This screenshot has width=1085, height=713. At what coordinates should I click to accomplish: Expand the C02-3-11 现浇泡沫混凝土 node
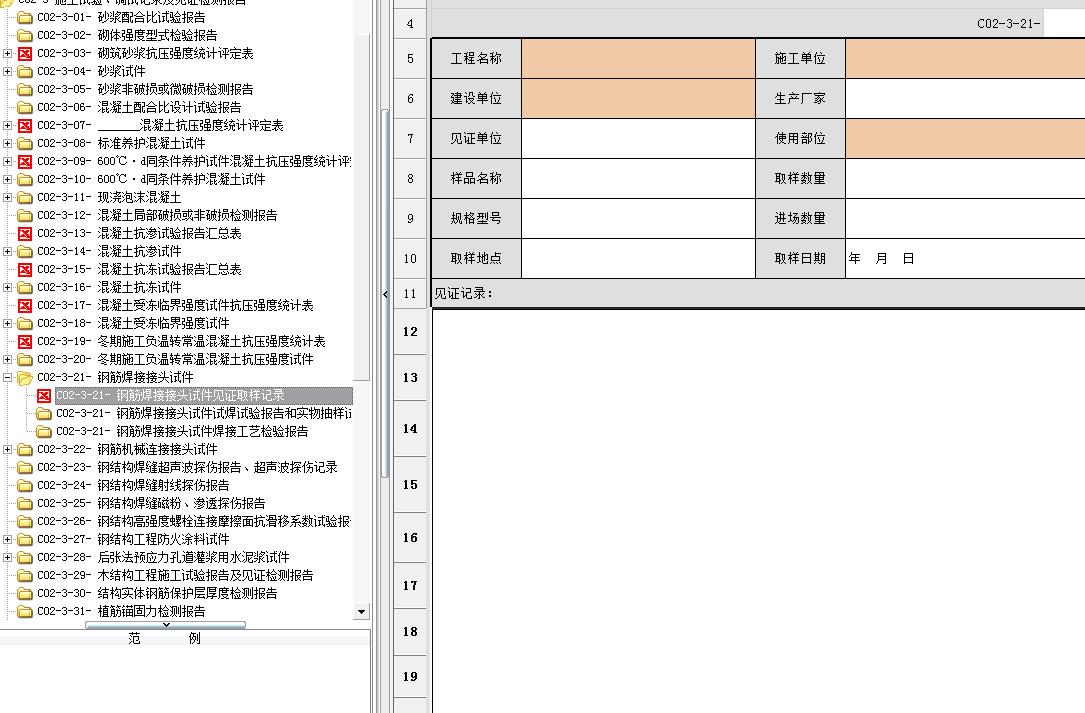click(x=8, y=197)
